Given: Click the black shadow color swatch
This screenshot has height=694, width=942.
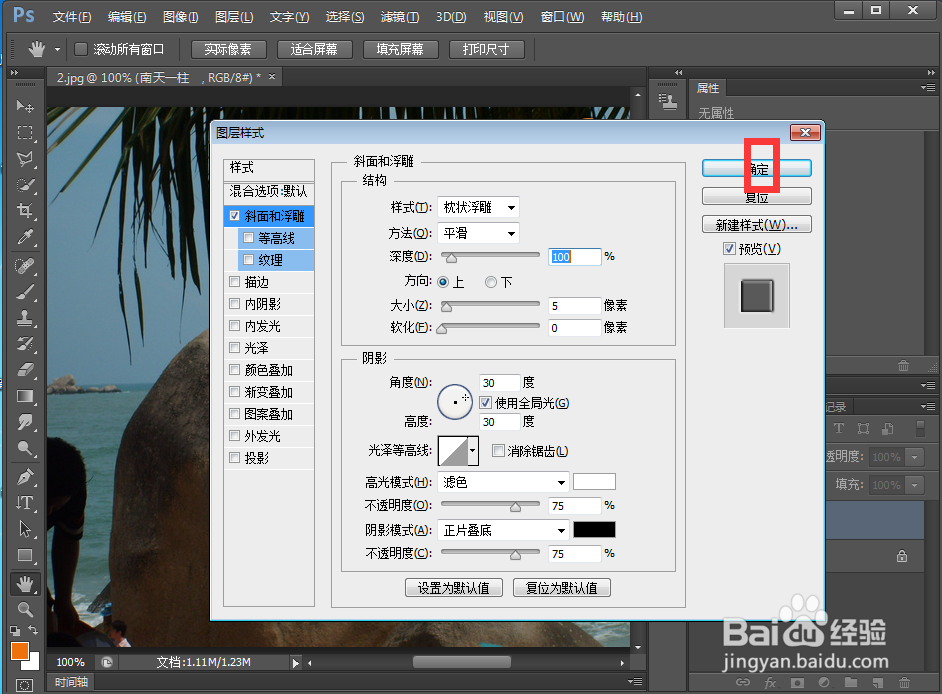Looking at the screenshot, I should click(x=594, y=529).
